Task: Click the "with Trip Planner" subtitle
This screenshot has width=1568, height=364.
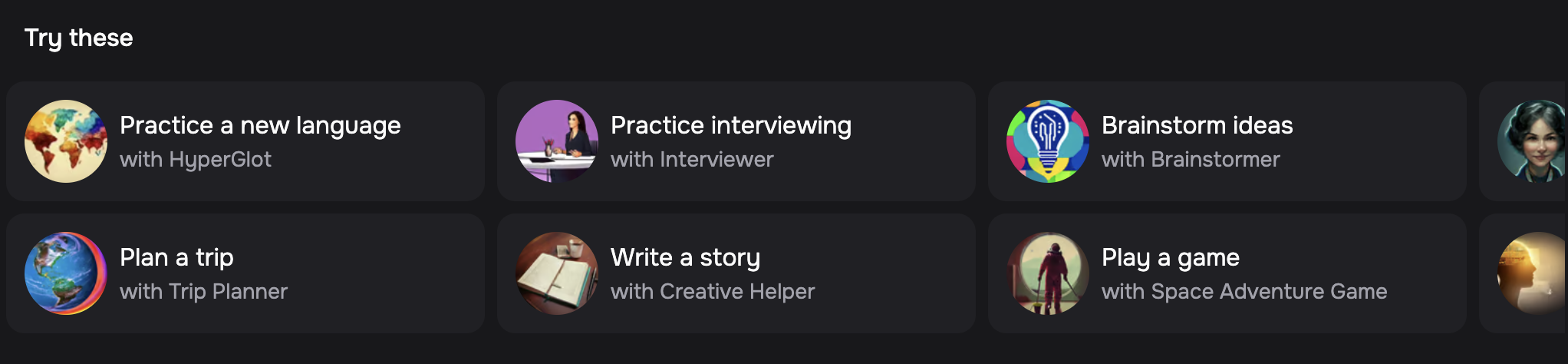Action: (x=203, y=292)
